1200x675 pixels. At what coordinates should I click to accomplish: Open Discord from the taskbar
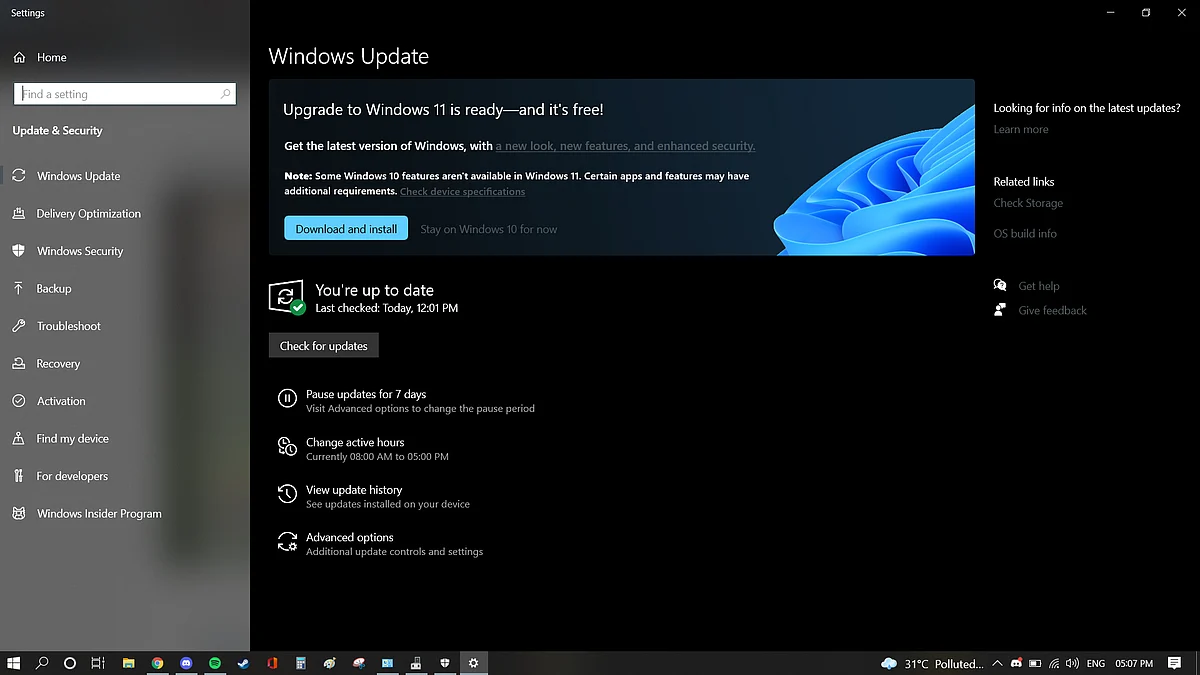[186, 663]
